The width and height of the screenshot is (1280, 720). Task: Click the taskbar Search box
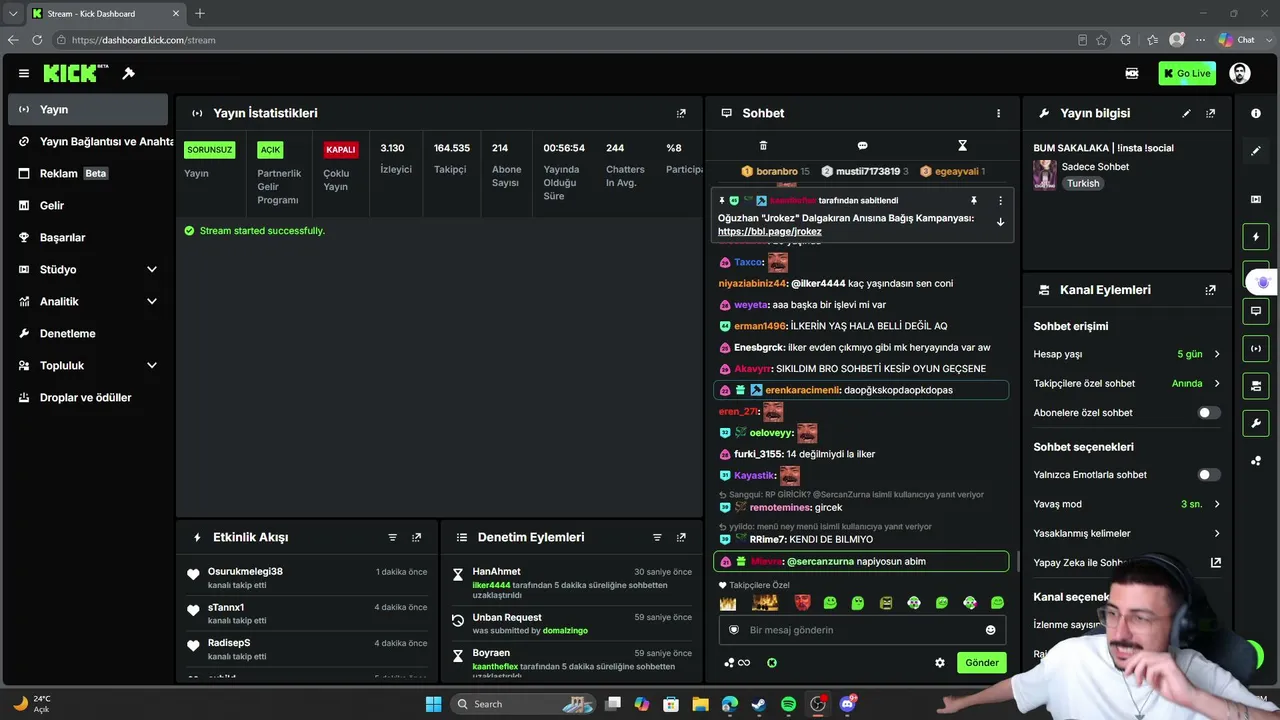523,704
